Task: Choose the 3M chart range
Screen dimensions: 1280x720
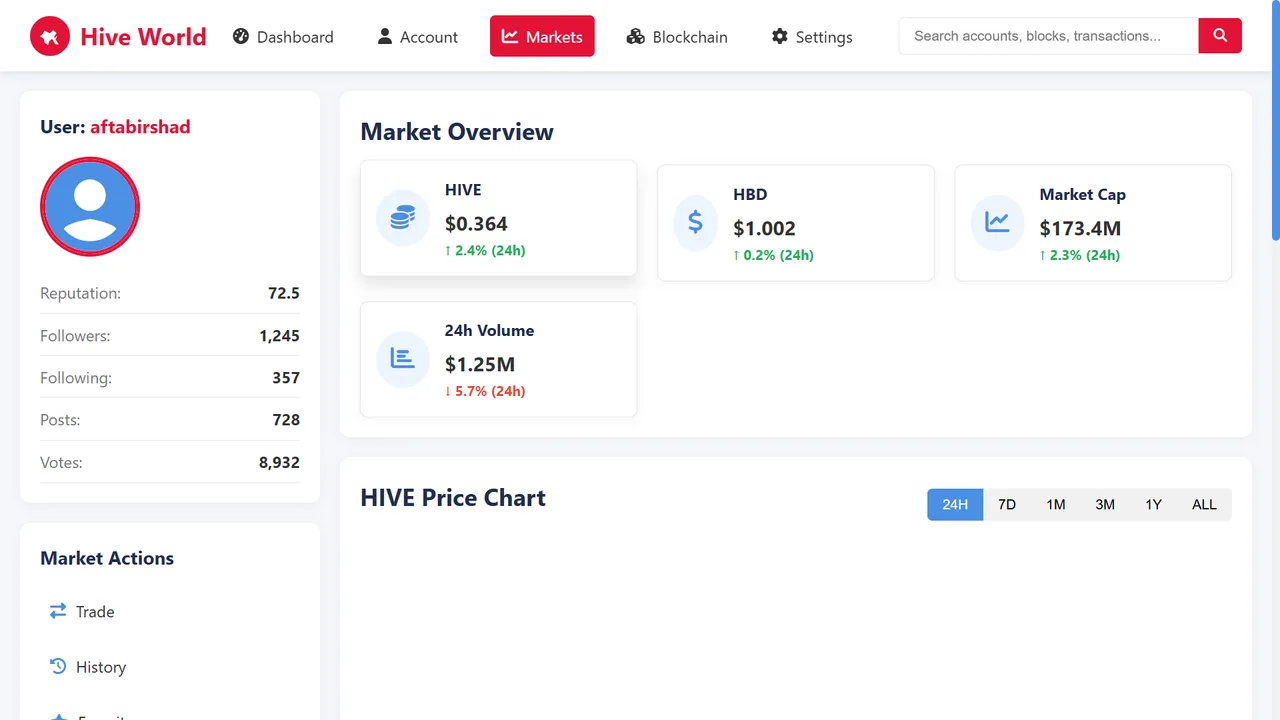Action: point(1105,505)
